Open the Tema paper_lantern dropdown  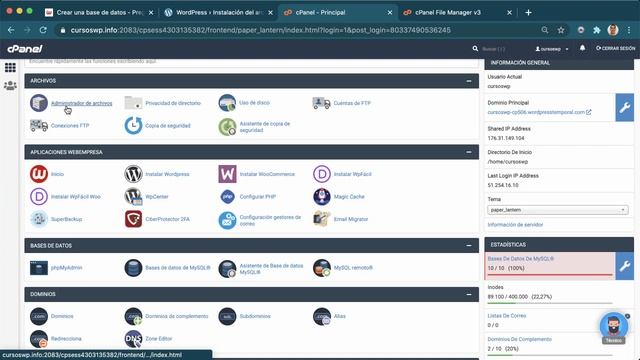558,210
